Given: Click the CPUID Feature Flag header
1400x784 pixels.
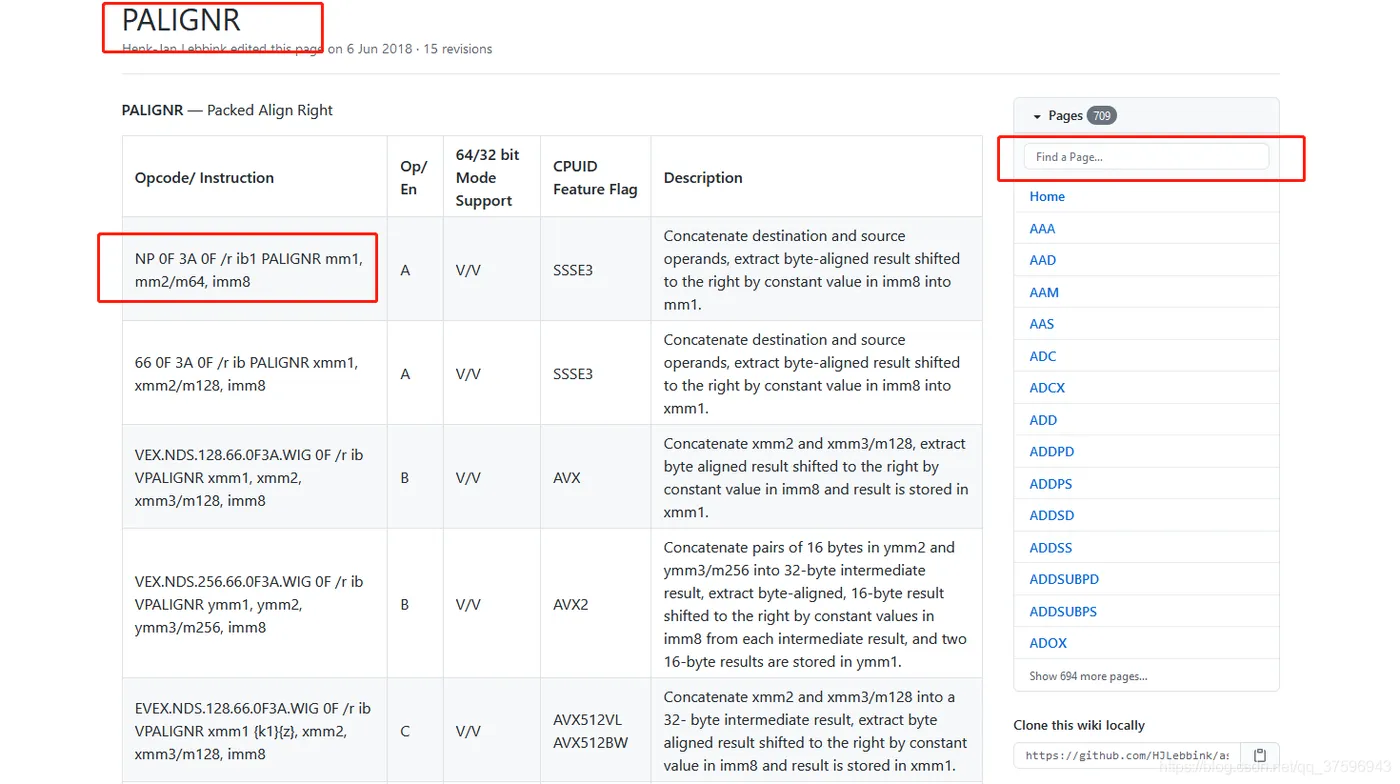Looking at the screenshot, I should (x=595, y=178).
